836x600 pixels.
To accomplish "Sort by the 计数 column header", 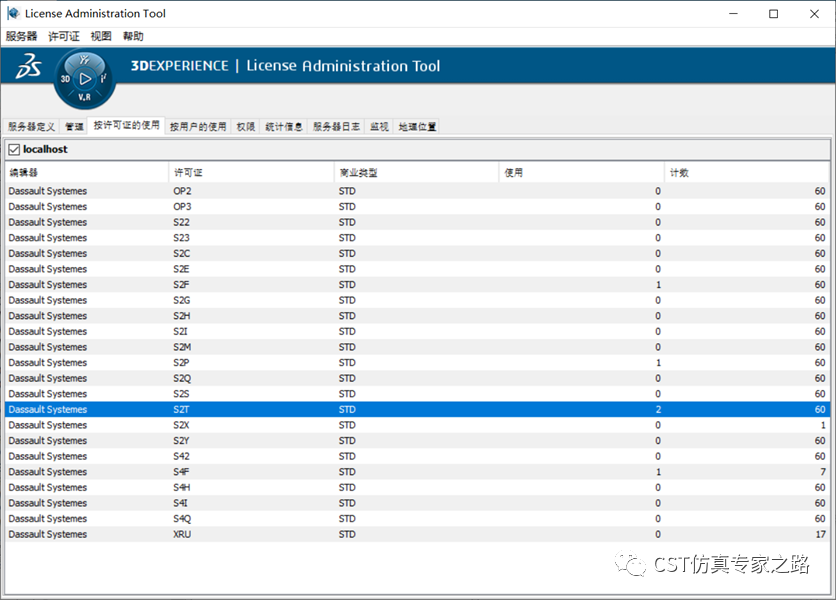I will (x=747, y=172).
